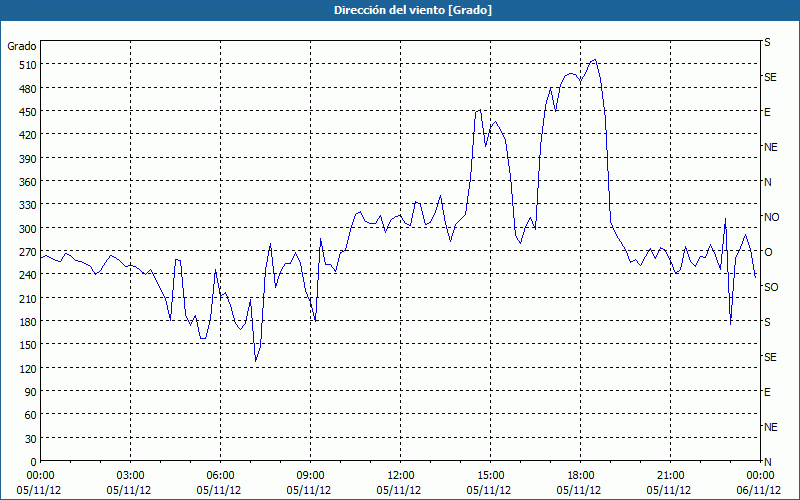Click the 09:00 time label on the bottom axis

coord(310,476)
